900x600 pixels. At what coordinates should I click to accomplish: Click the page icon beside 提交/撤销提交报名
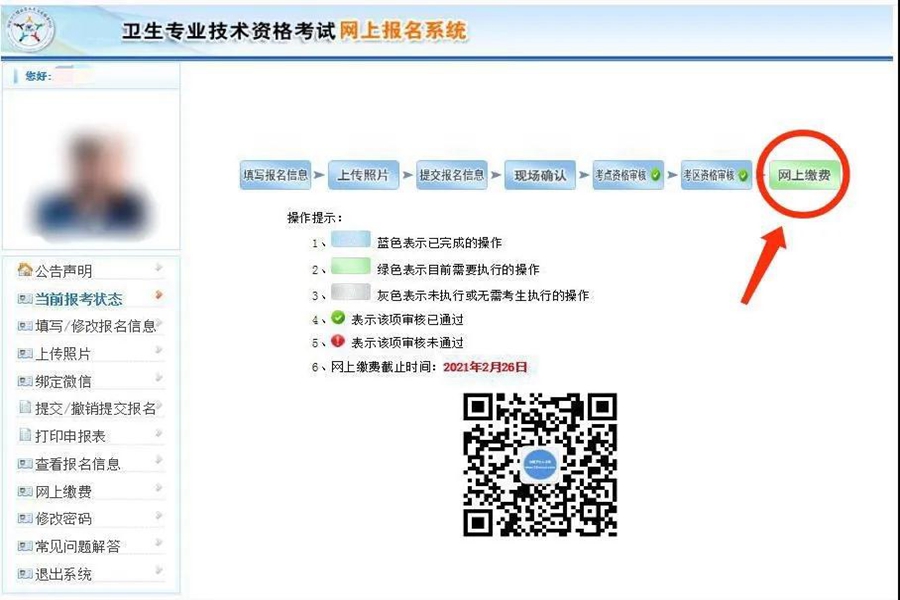coord(26,408)
